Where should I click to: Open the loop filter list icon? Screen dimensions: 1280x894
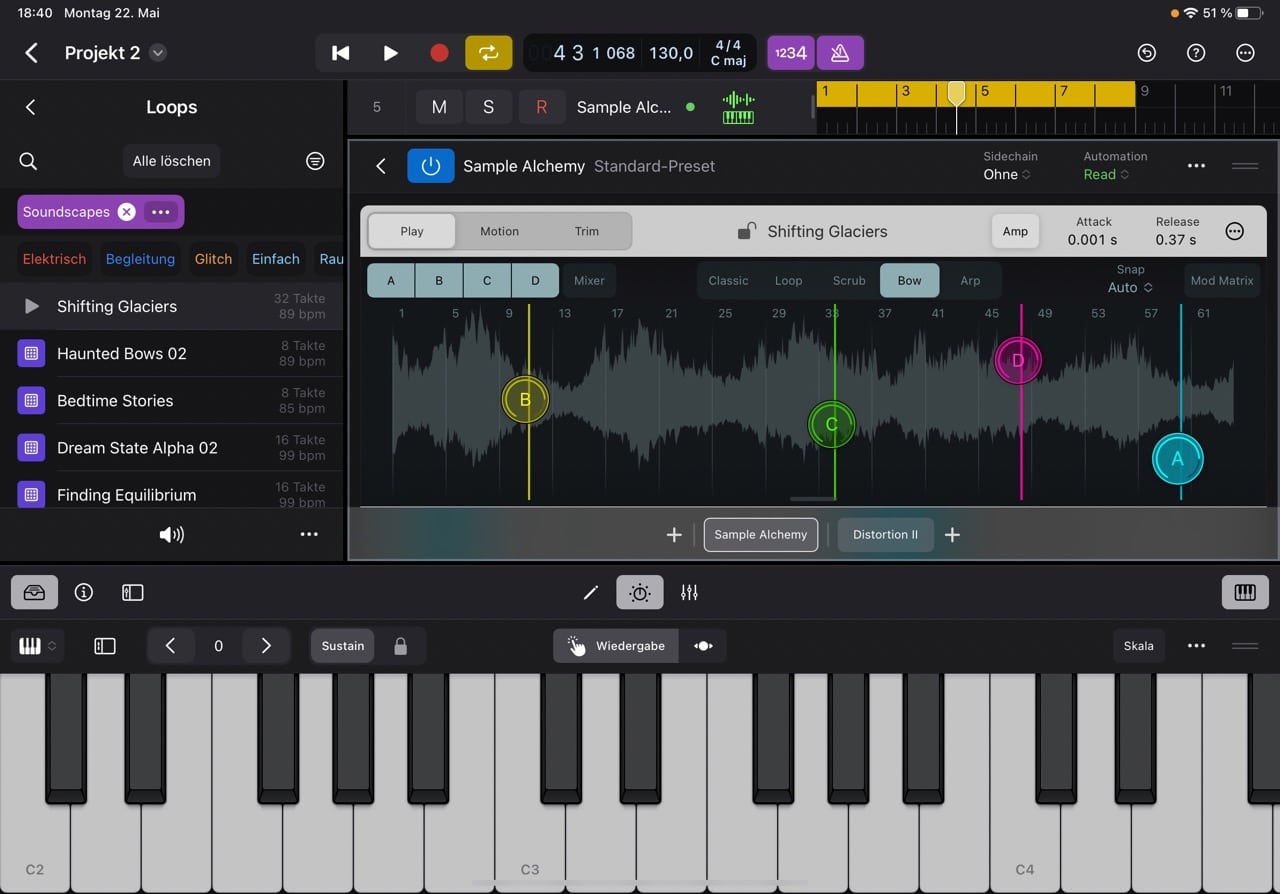pyautogui.click(x=315, y=161)
